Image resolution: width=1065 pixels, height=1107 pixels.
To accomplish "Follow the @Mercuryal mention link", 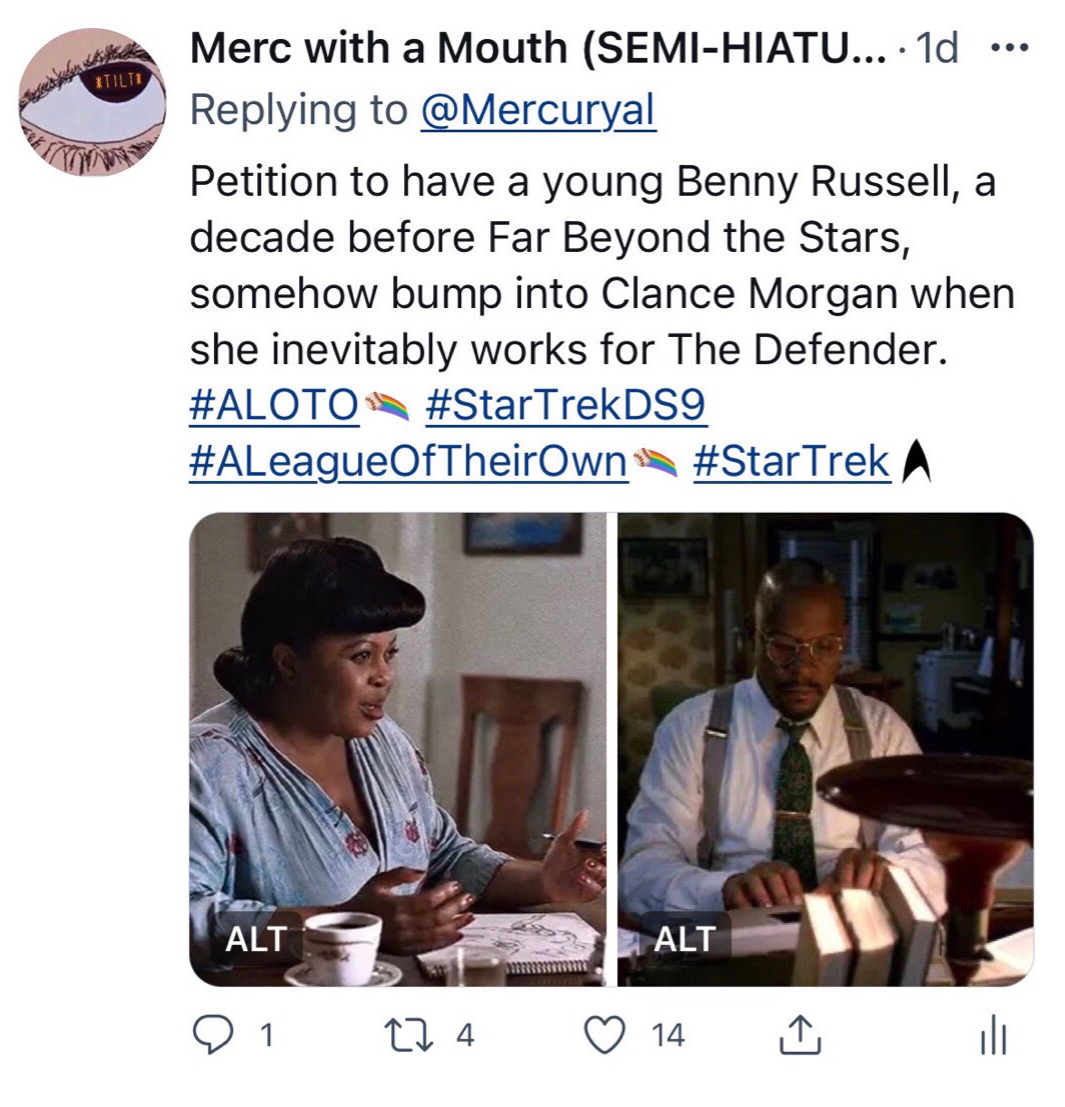I will click(538, 111).
